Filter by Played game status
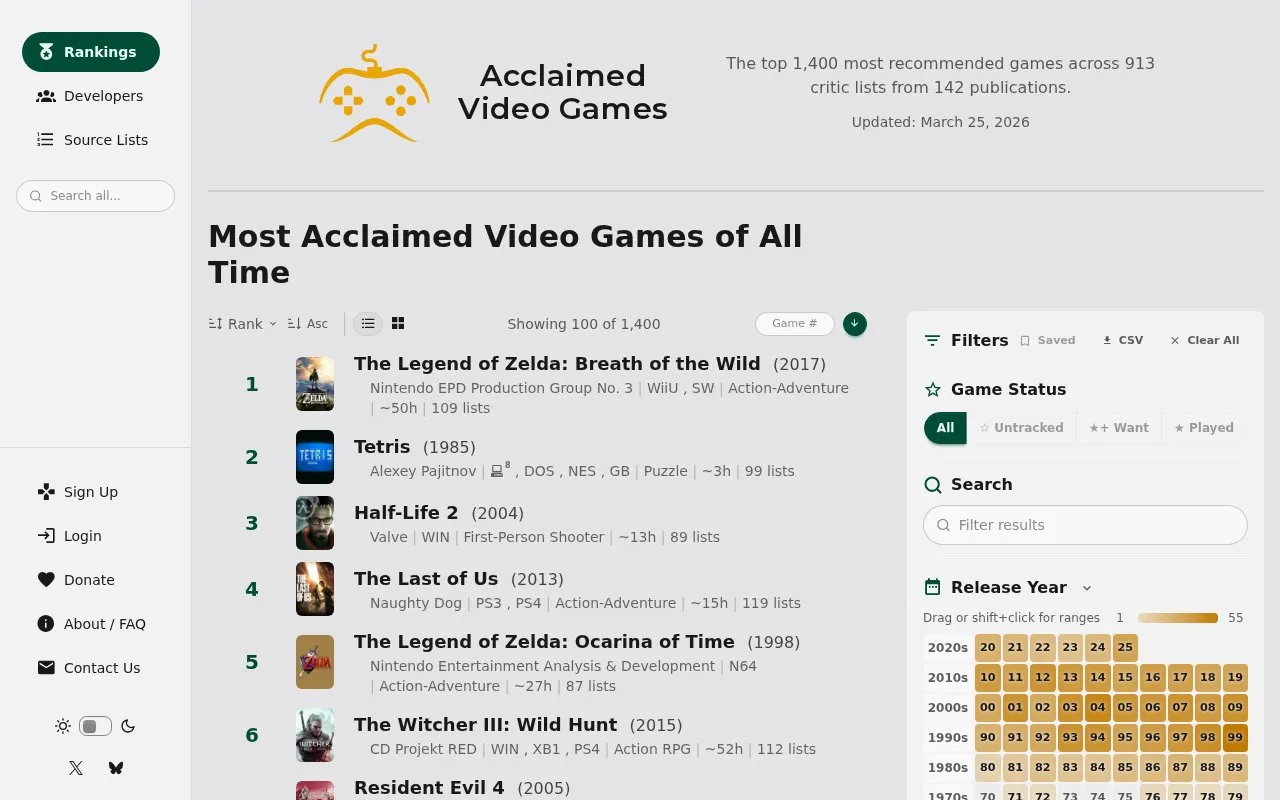Screen dimensions: 1280x800 pyautogui.click(x=1204, y=428)
